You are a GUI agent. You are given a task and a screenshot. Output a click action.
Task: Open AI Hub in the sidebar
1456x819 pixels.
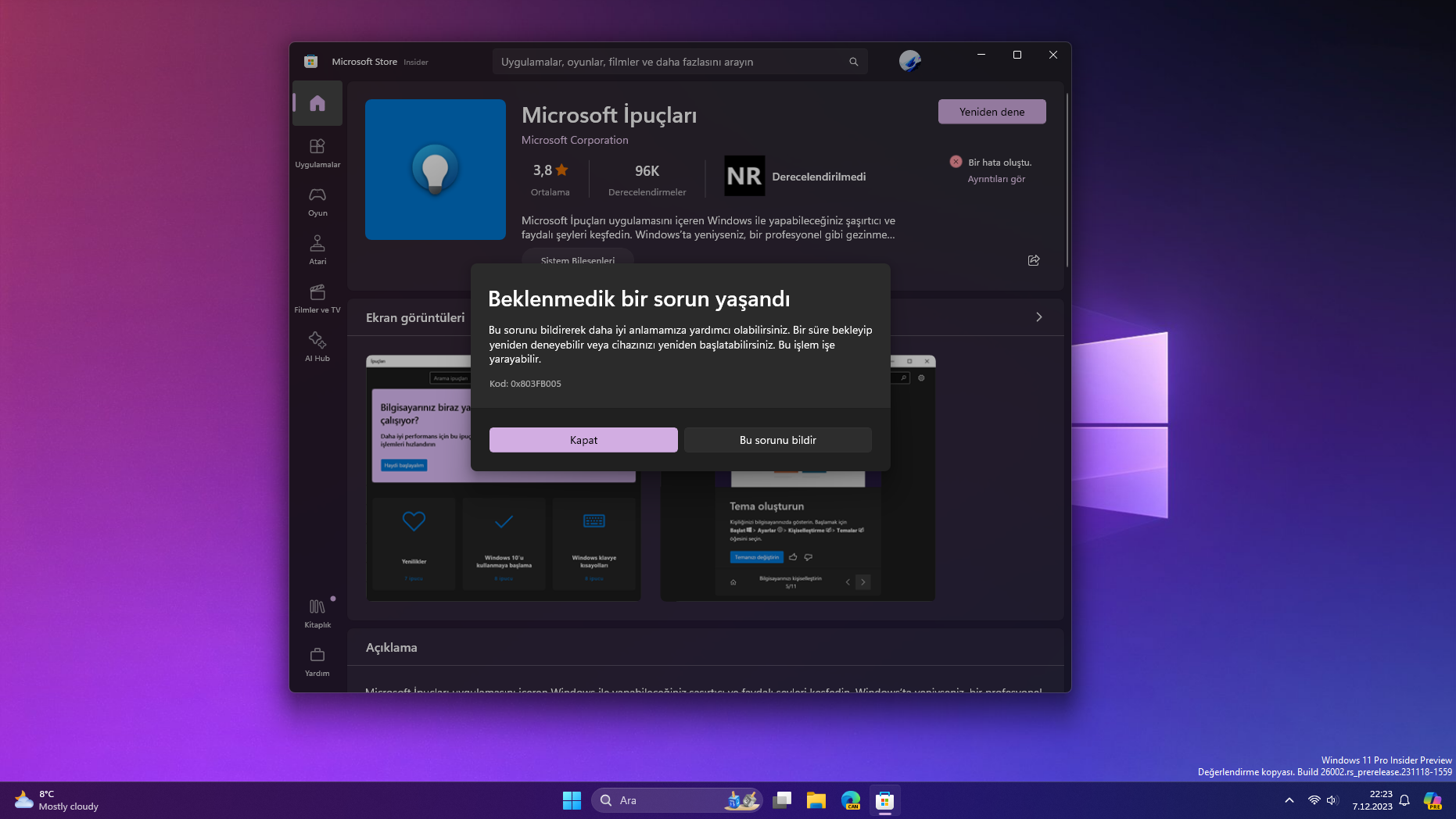[x=317, y=346]
